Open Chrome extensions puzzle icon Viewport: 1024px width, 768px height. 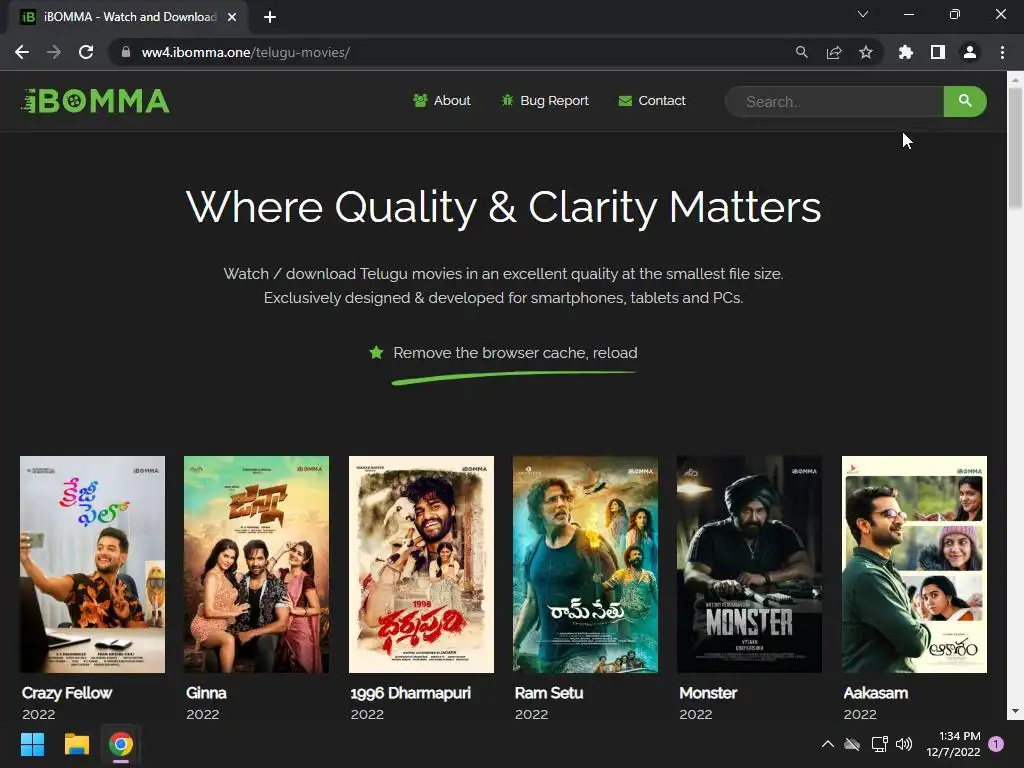point(905,52)
